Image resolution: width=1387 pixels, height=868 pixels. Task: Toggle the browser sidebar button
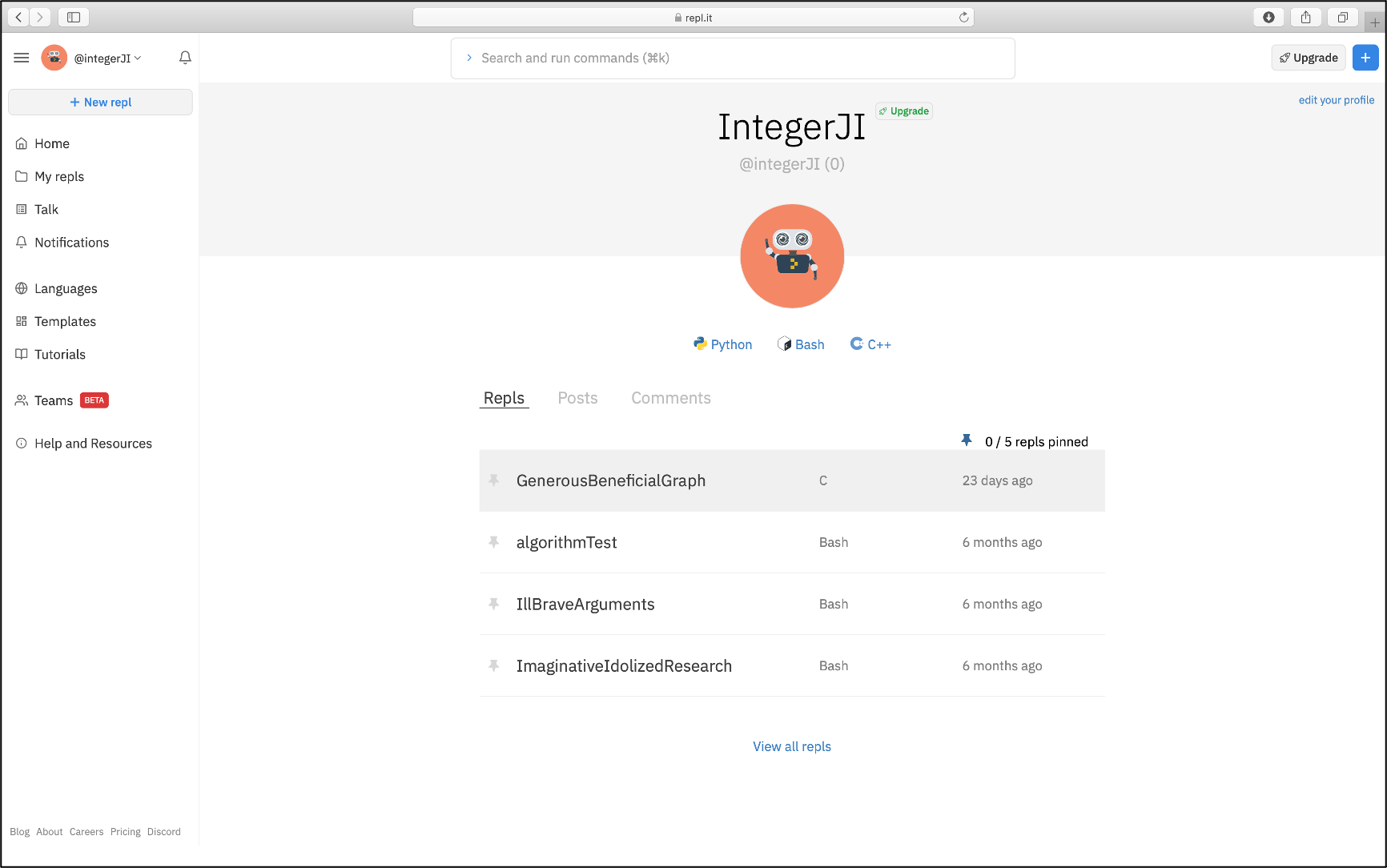pyautogui.click(x=74, y=17)
